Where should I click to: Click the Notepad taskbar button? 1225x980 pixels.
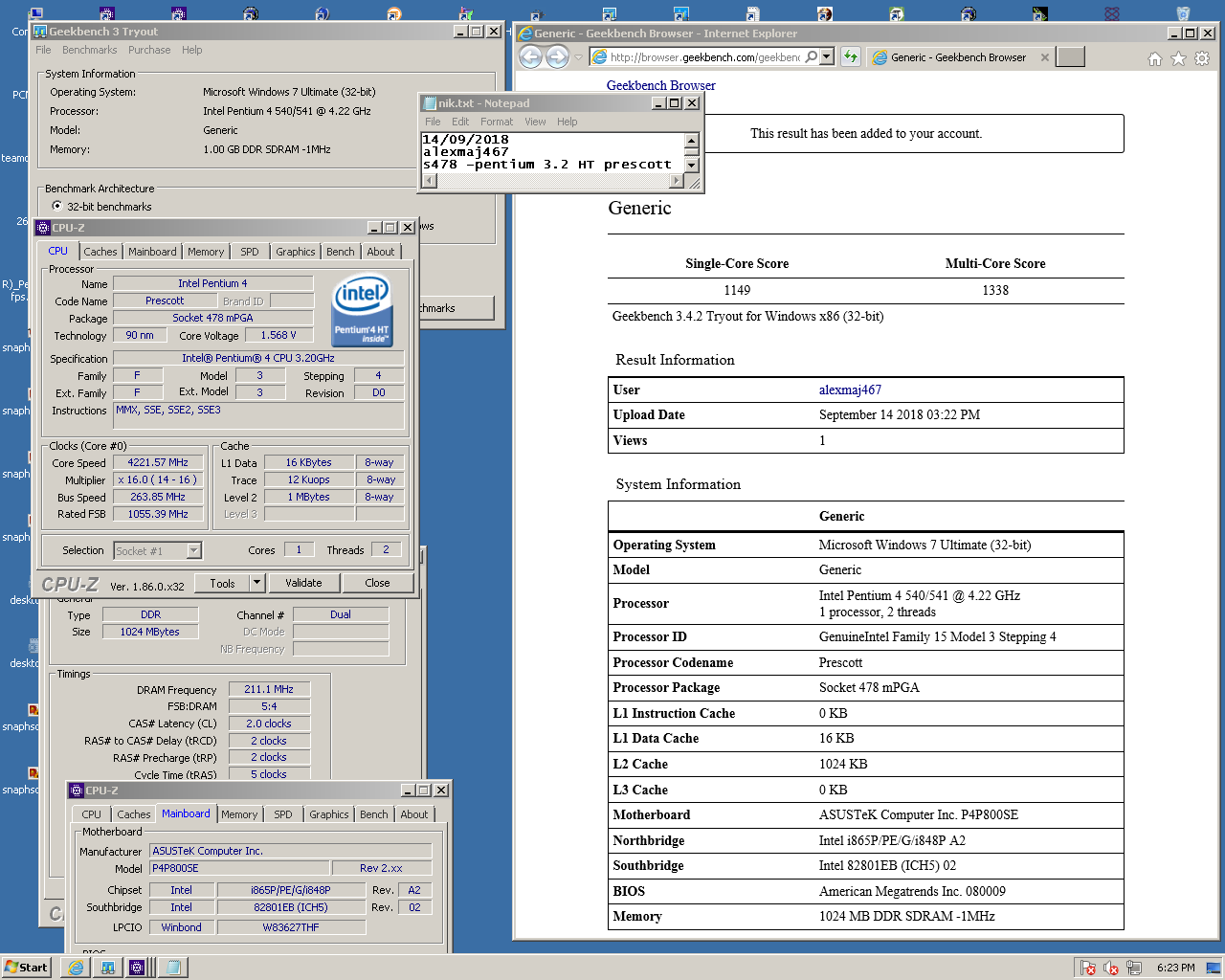point(173,968)
